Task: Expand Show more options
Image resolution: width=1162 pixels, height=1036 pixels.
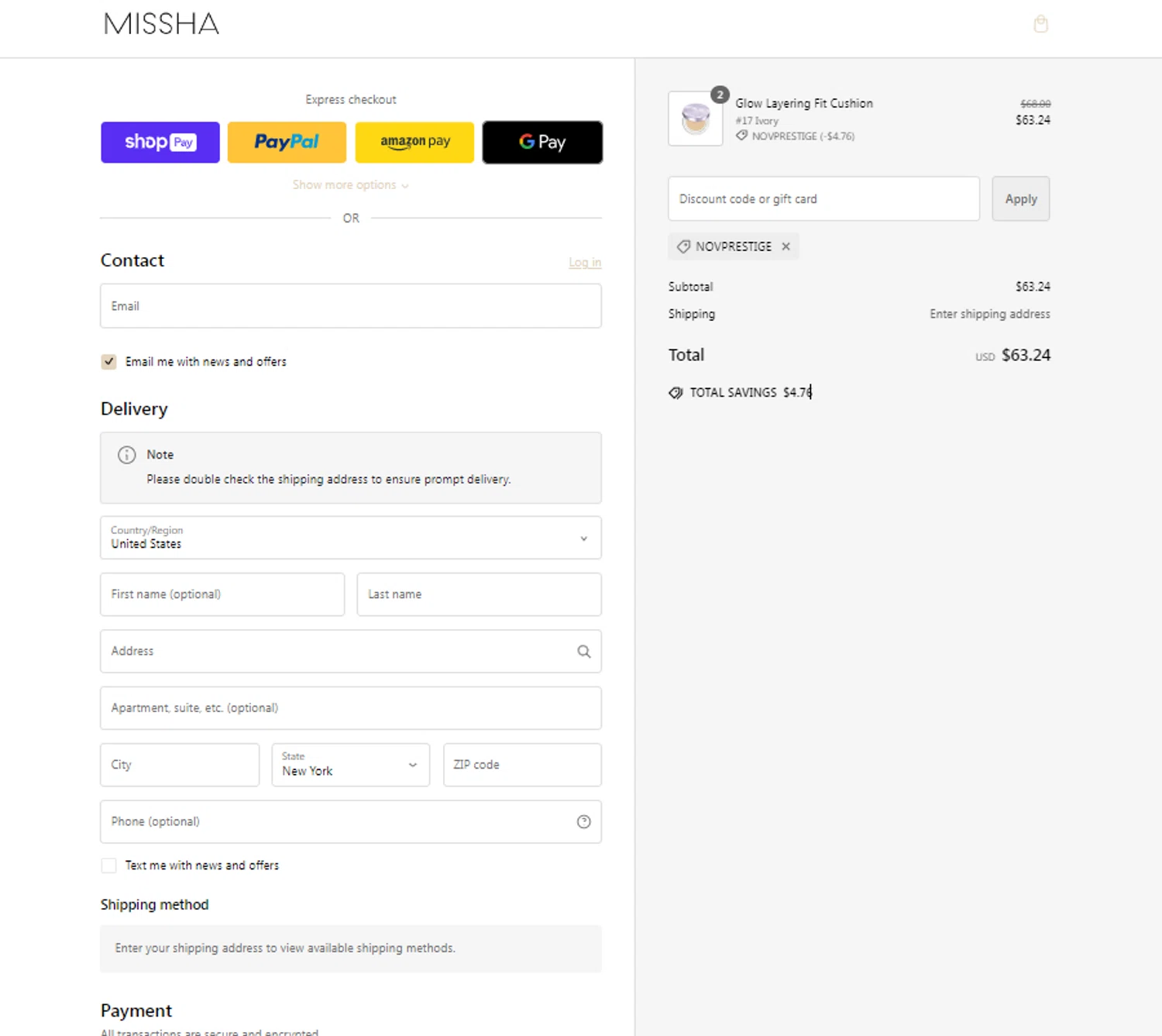Action: (350, 185)
